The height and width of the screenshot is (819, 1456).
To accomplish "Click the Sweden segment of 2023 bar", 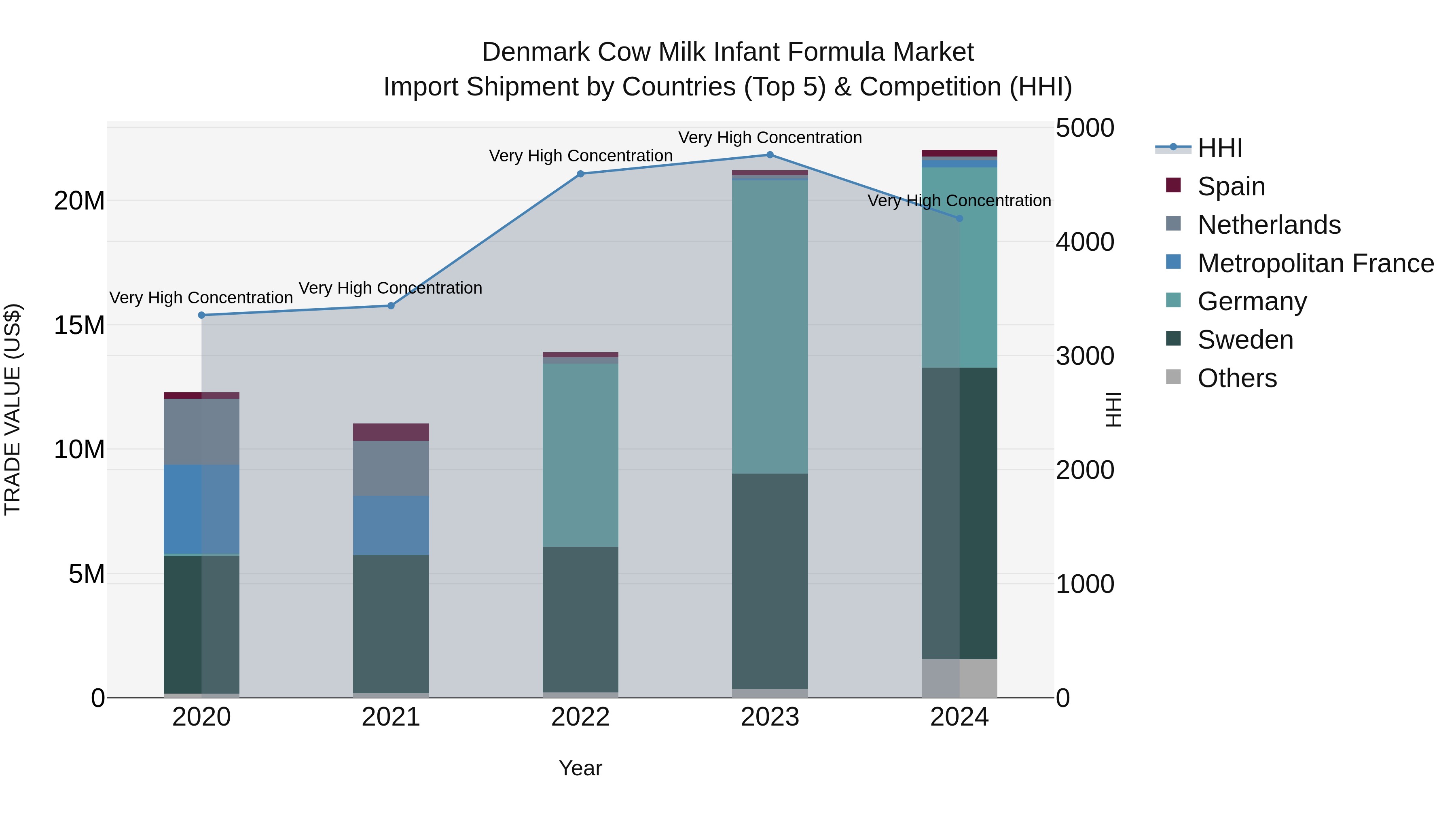I will pos(770,582).
